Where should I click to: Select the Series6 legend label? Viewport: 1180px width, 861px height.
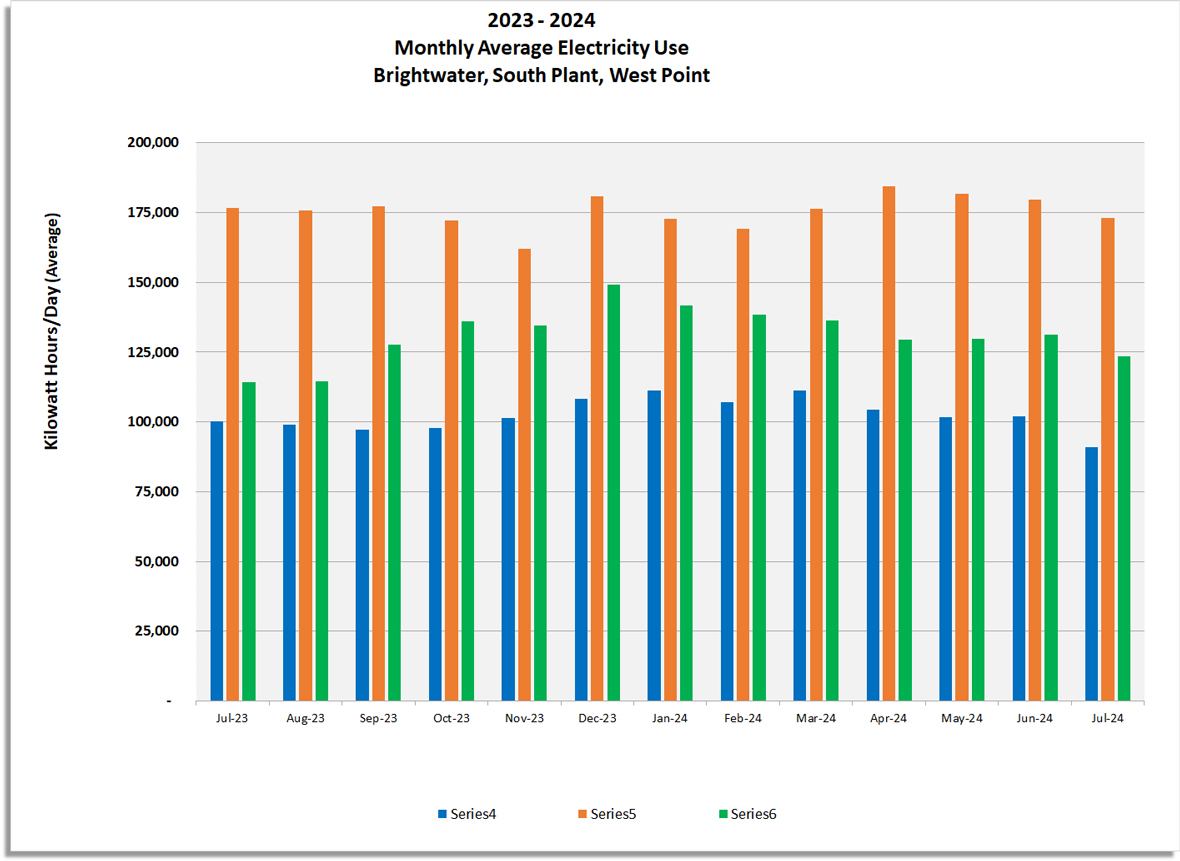[x=753, y=814]
